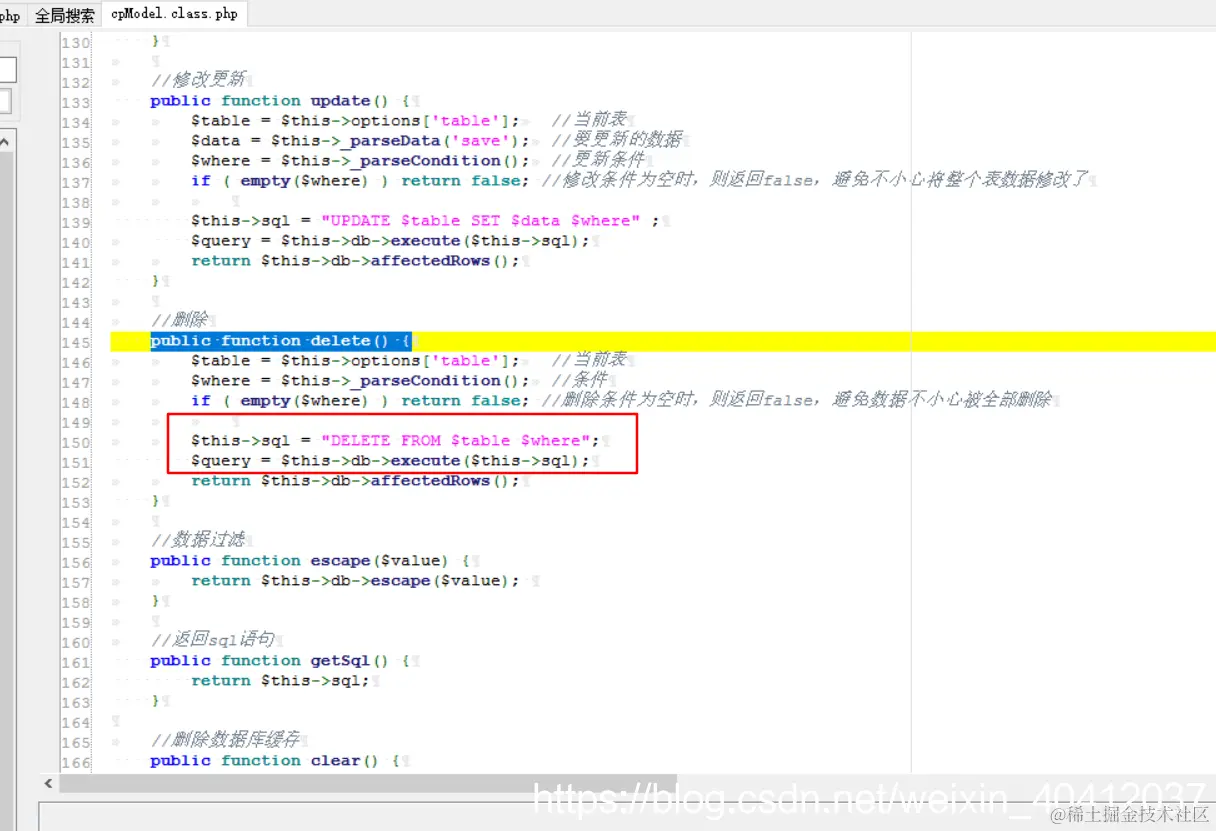1216x831 pixels.
Task: Click 'return $this->sql;' on line 162
Action: pos(281,681)
